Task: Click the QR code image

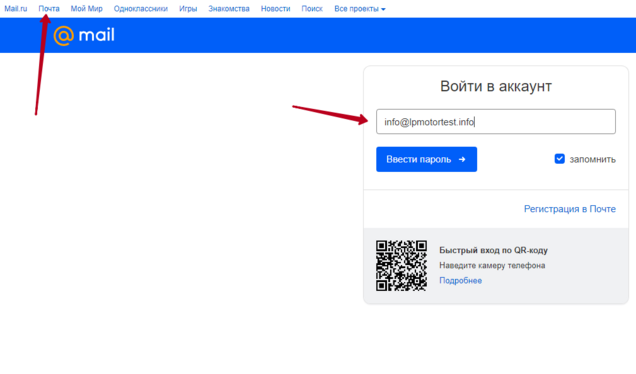Action: click(x=401, y=265)
